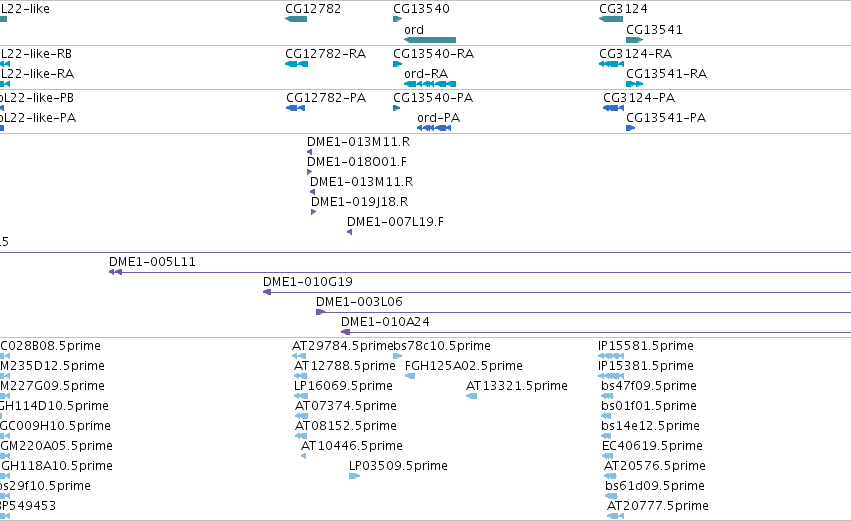Select the DME1-005L11 BAC clone line
Viewport: 851px width, 521px height.
point(480,272)
